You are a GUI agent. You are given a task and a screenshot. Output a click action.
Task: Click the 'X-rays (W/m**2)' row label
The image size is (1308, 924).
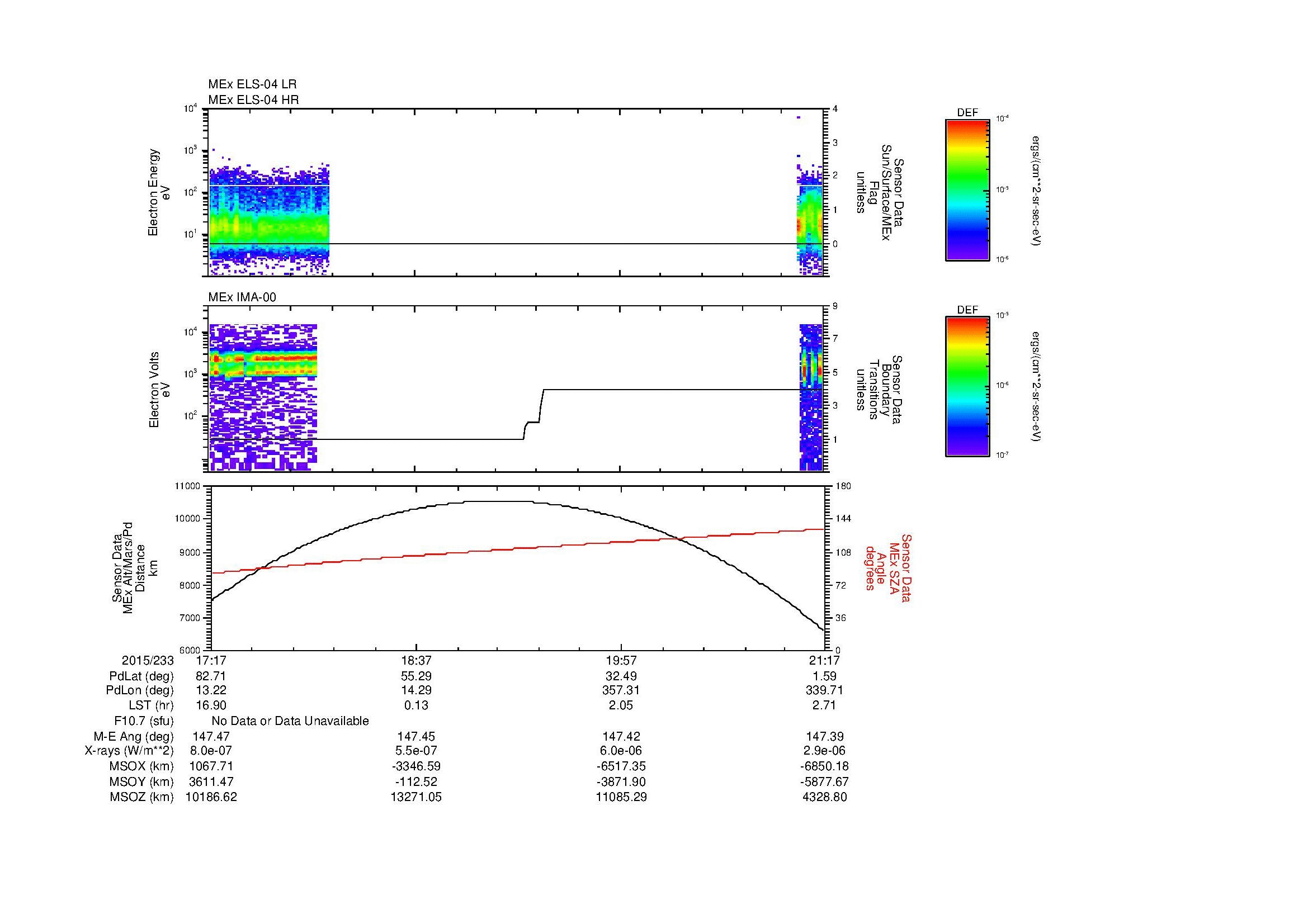tap(129, 751)
